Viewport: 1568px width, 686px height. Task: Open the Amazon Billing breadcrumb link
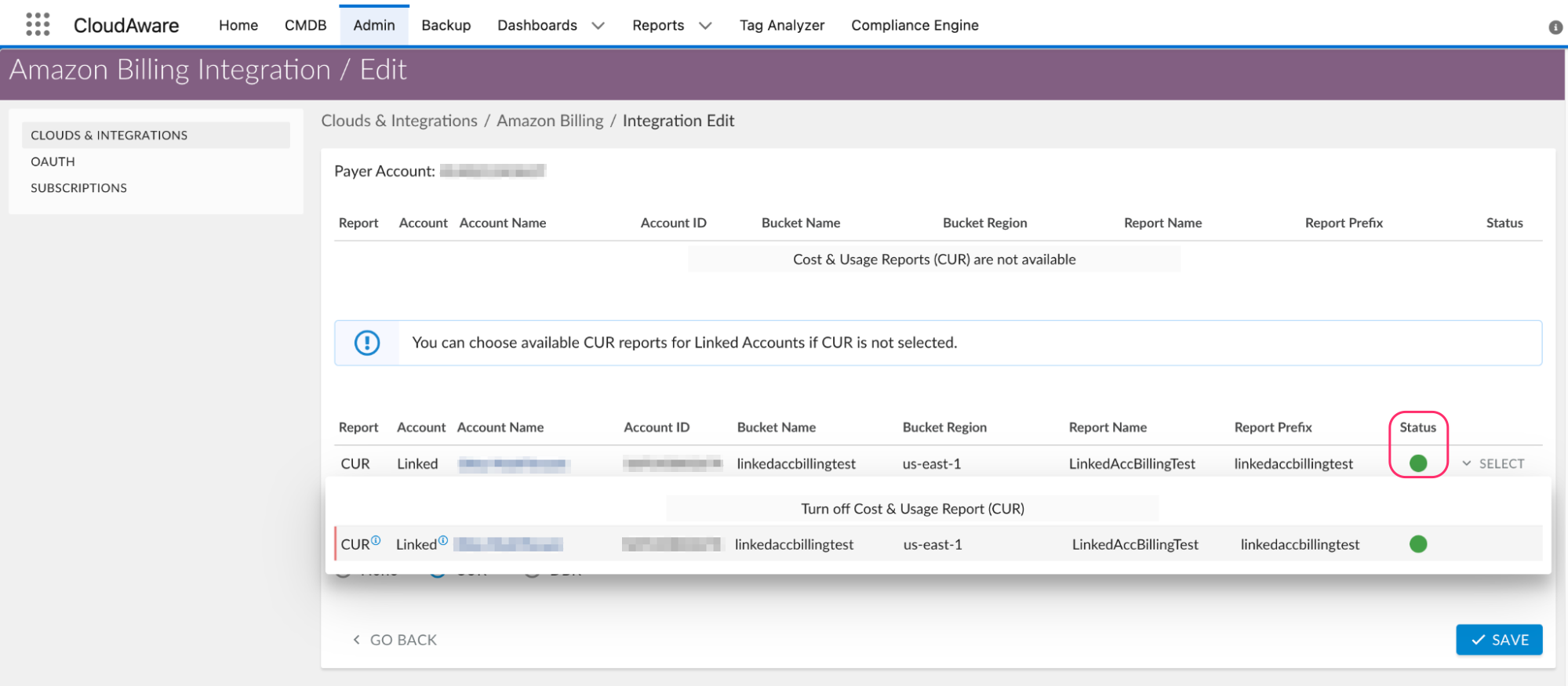[x=549, y=121]
